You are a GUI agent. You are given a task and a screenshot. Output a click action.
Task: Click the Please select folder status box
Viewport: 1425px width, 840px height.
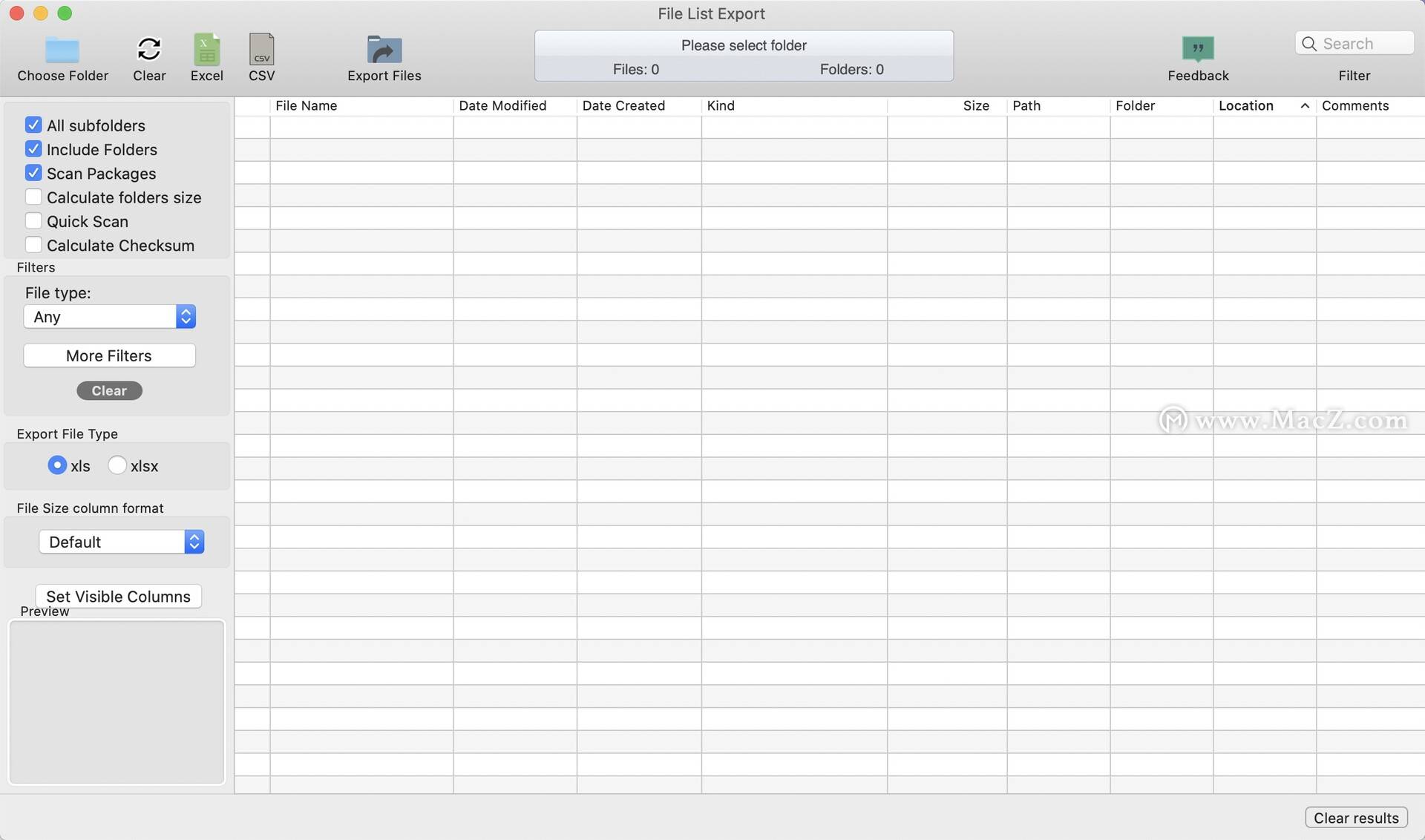[744, 56]
